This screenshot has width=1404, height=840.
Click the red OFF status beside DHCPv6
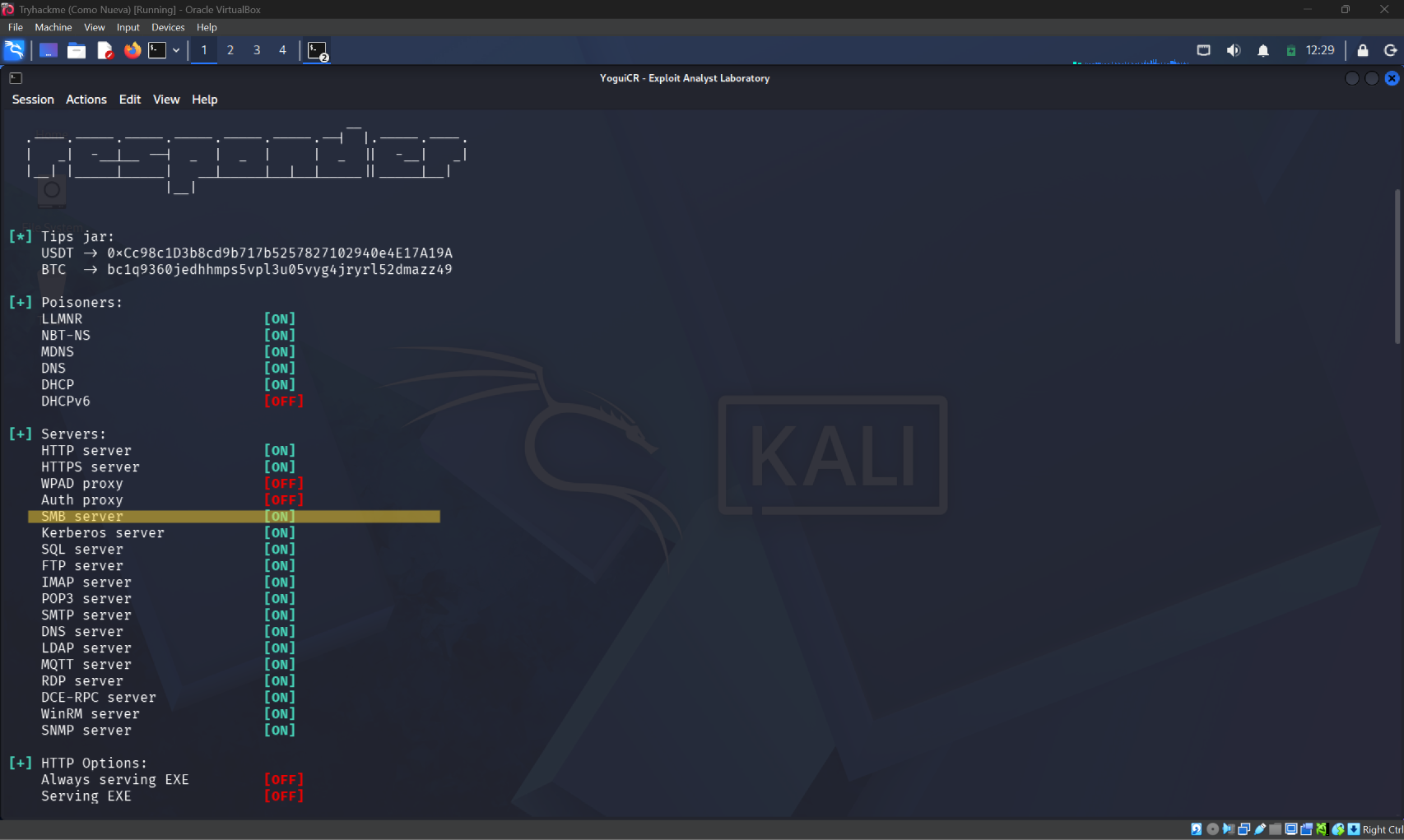coord(284,401)
